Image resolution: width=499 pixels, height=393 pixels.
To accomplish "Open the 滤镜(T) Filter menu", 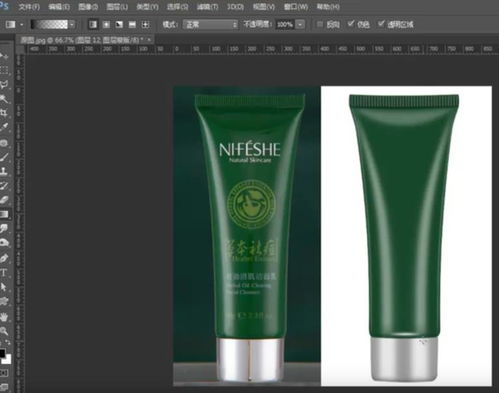I will 207,7.
